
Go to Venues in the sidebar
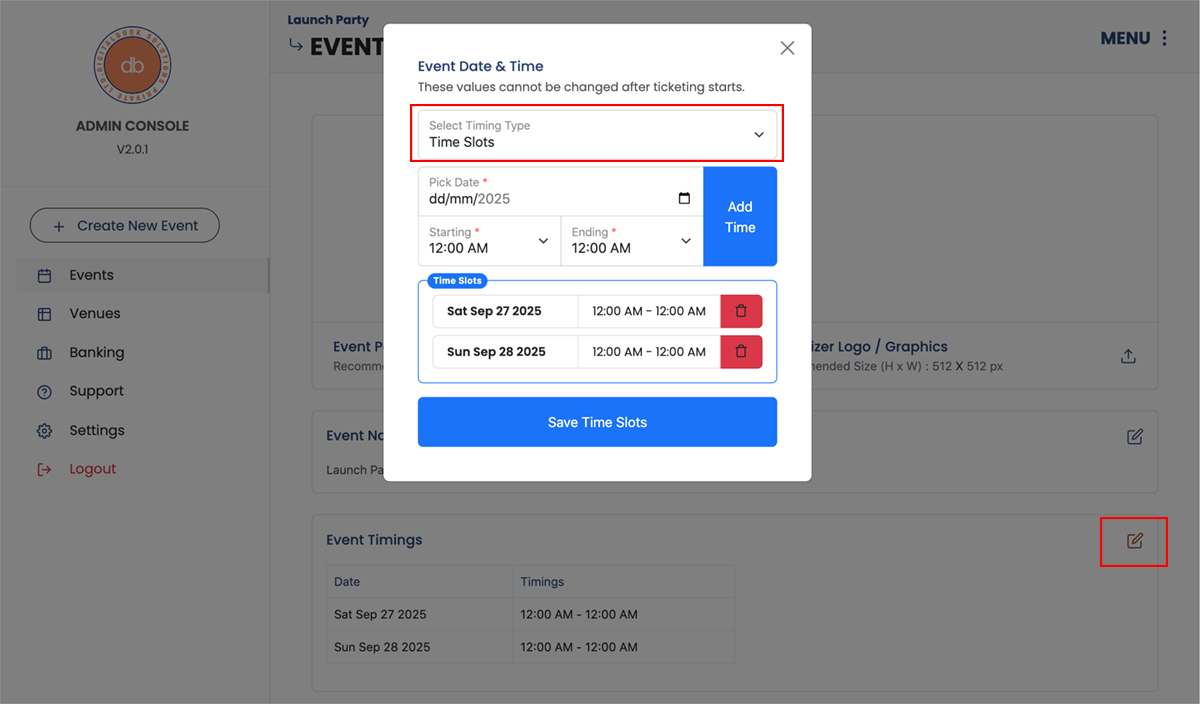[94, 314]
